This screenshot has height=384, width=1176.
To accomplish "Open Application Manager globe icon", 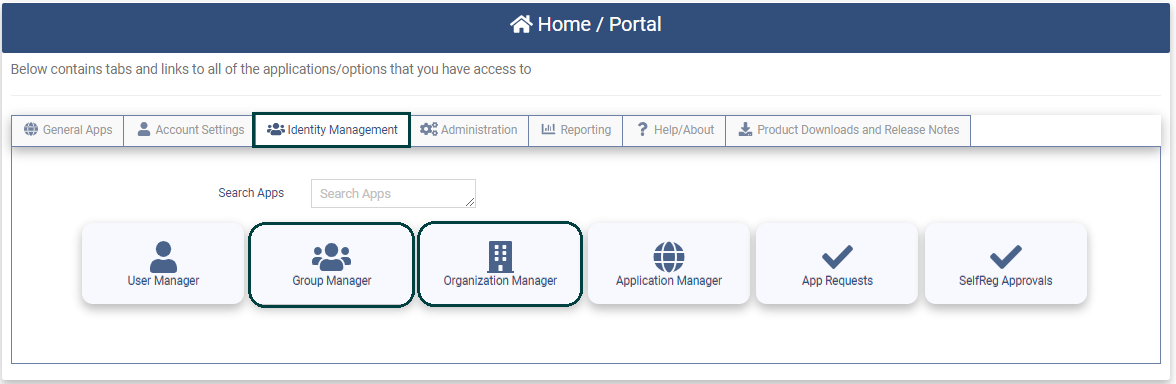I will [669, 257].
